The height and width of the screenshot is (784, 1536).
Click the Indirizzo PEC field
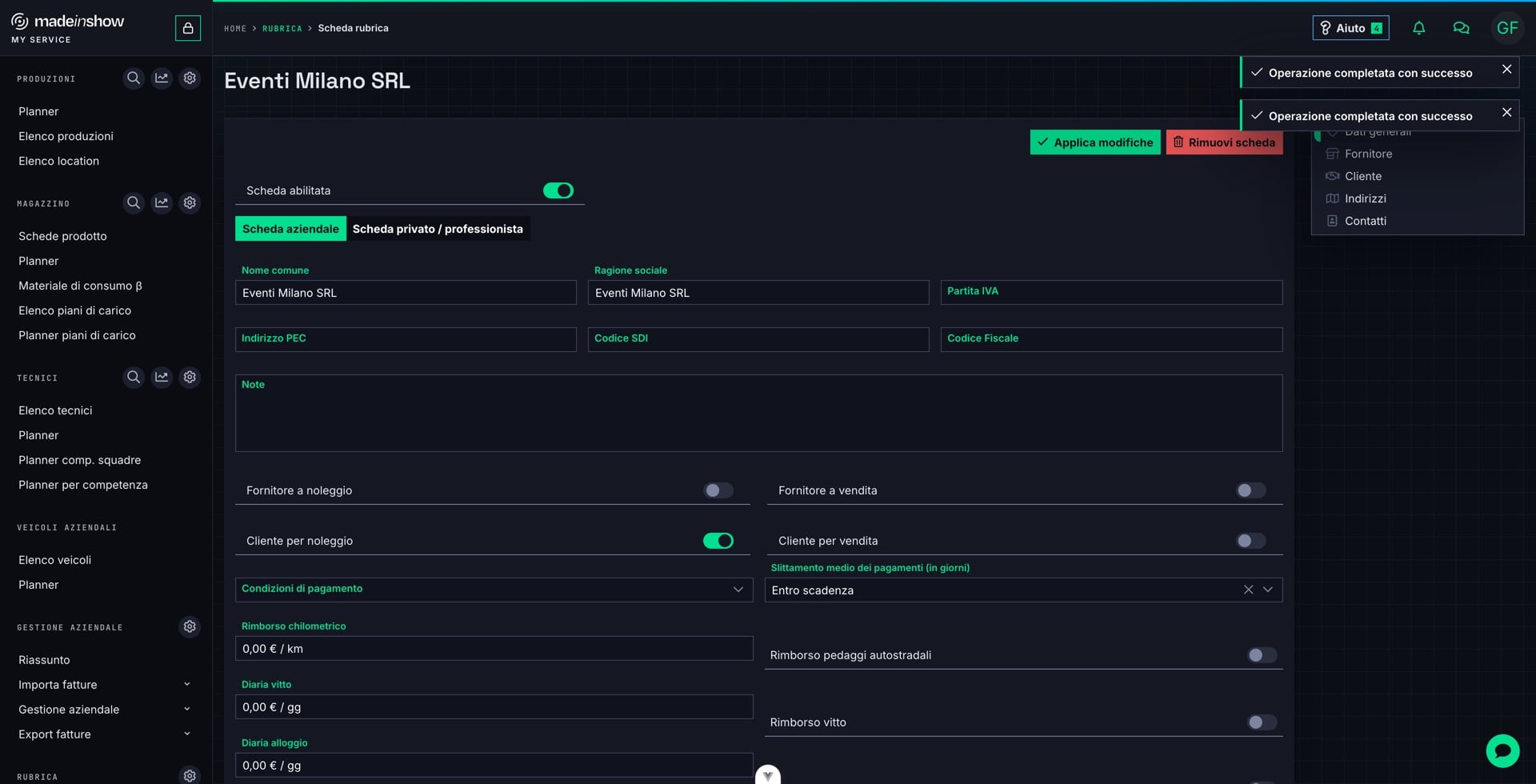click(406, 339)
